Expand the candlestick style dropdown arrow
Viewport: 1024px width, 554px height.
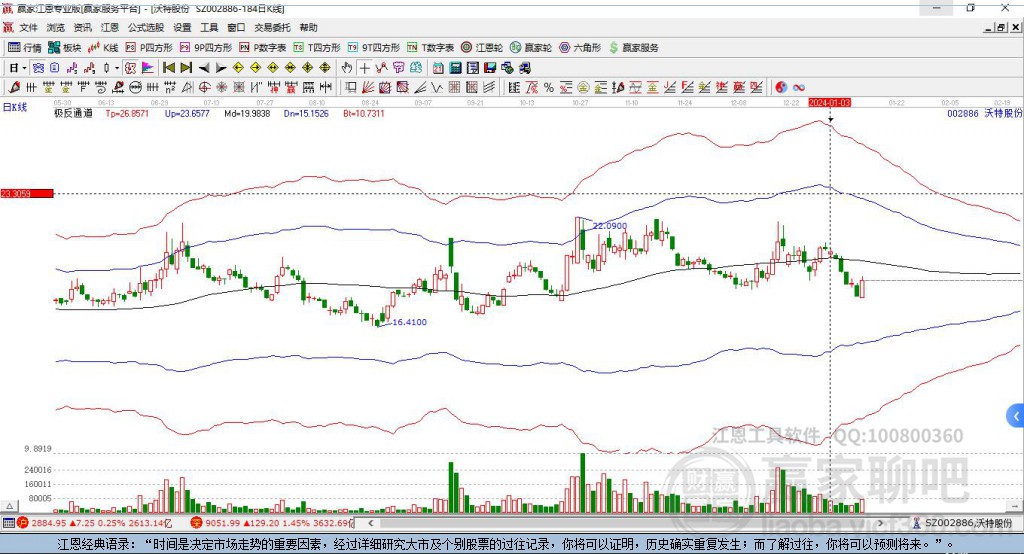[x=117, y=68]
